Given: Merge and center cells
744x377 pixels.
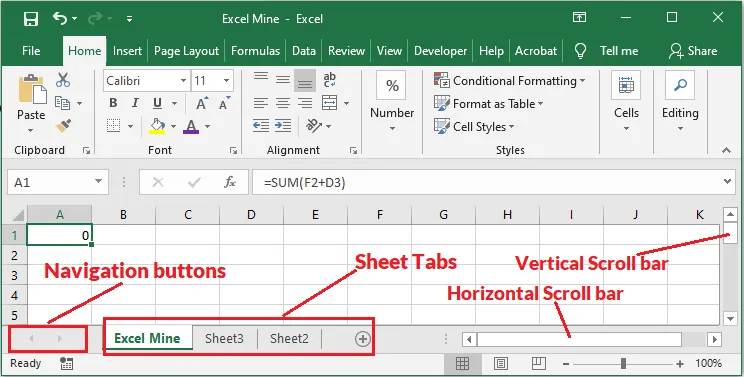Looking at the screenshot, I should (329, 103).
